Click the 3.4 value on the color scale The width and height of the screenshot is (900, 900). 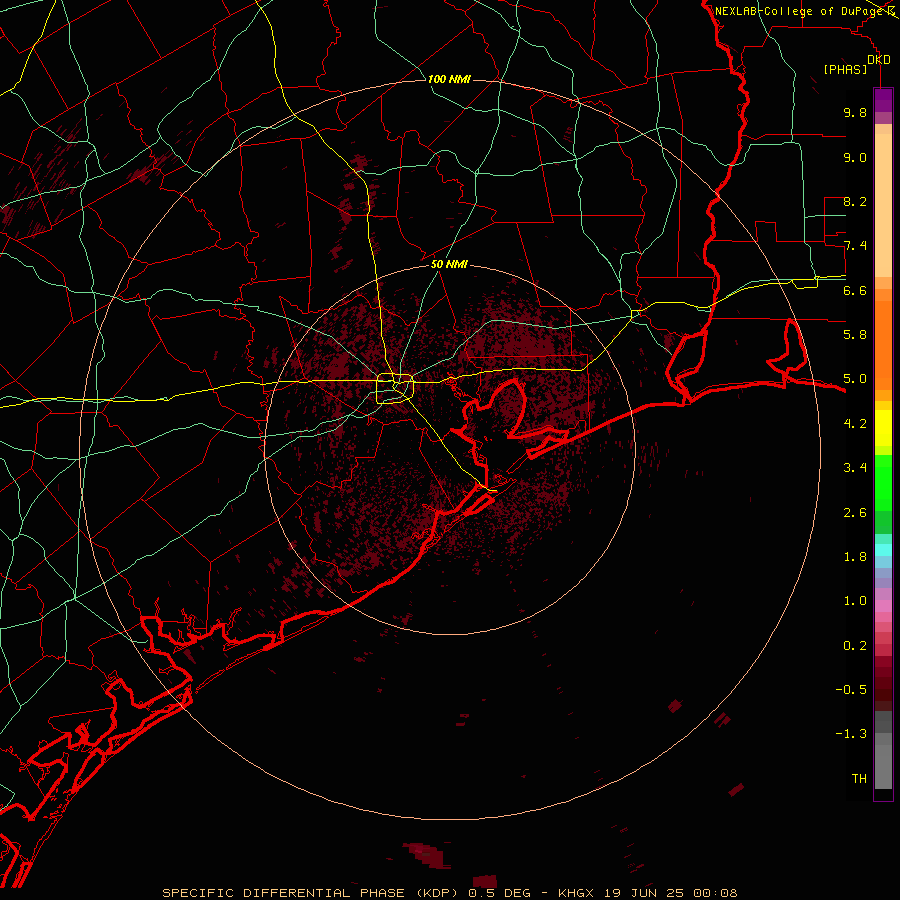tap(855, 468)
